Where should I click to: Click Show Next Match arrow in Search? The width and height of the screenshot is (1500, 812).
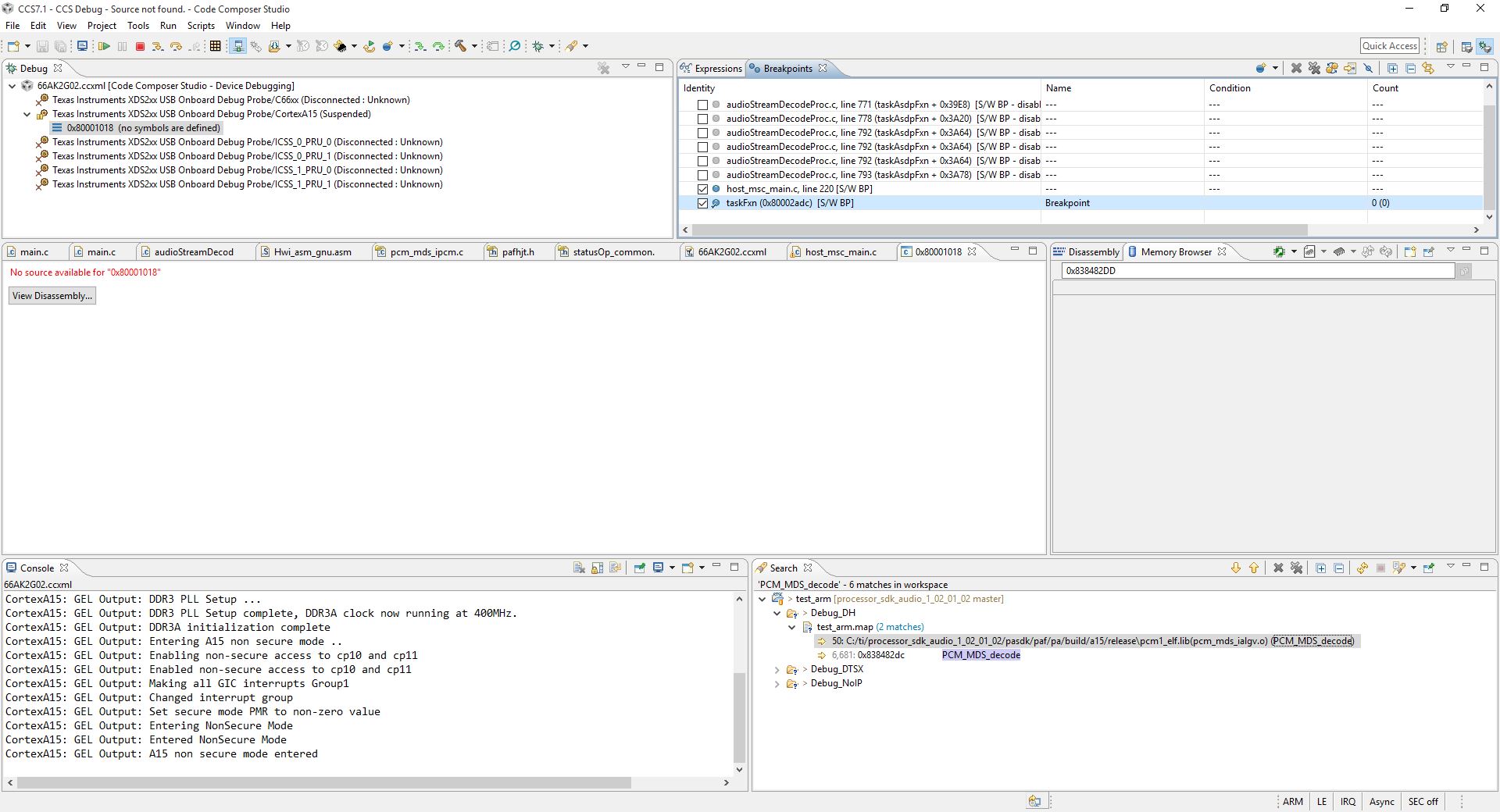pyautogui.click(x=1236, y=568)
